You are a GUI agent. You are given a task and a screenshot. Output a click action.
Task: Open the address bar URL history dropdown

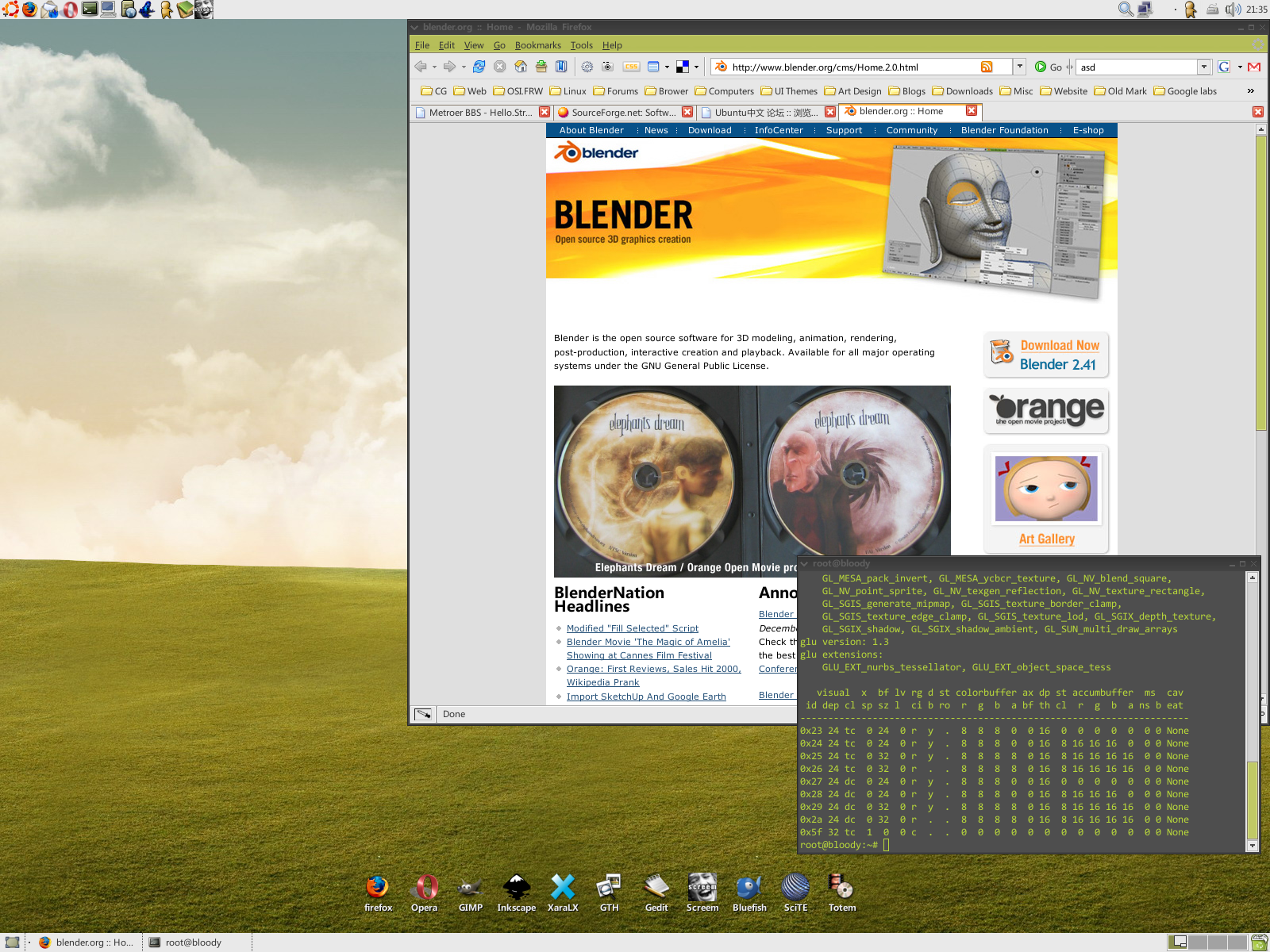[1020, 67]
